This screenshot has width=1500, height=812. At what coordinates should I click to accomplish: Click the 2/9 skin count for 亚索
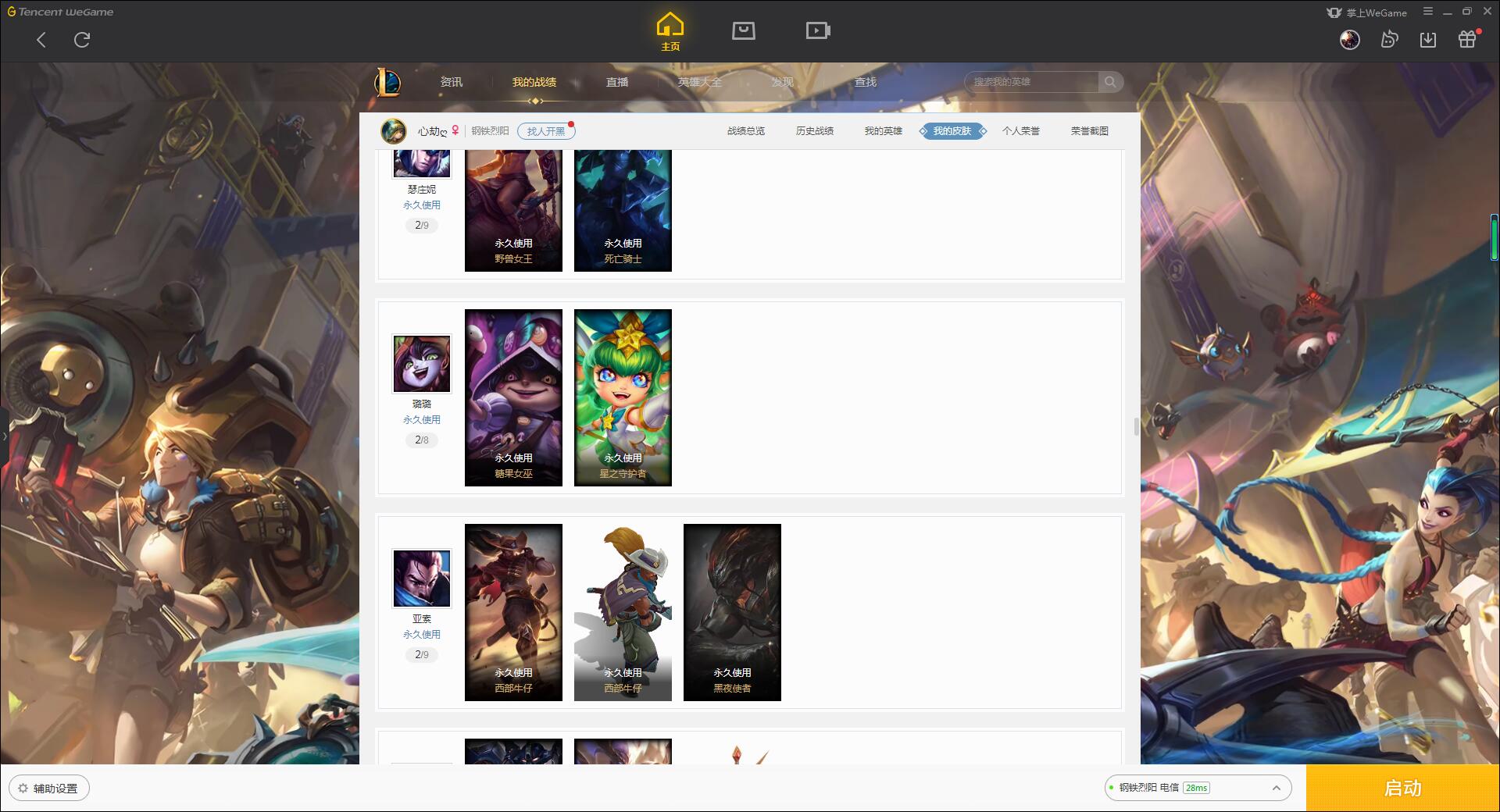coord(422,654)
